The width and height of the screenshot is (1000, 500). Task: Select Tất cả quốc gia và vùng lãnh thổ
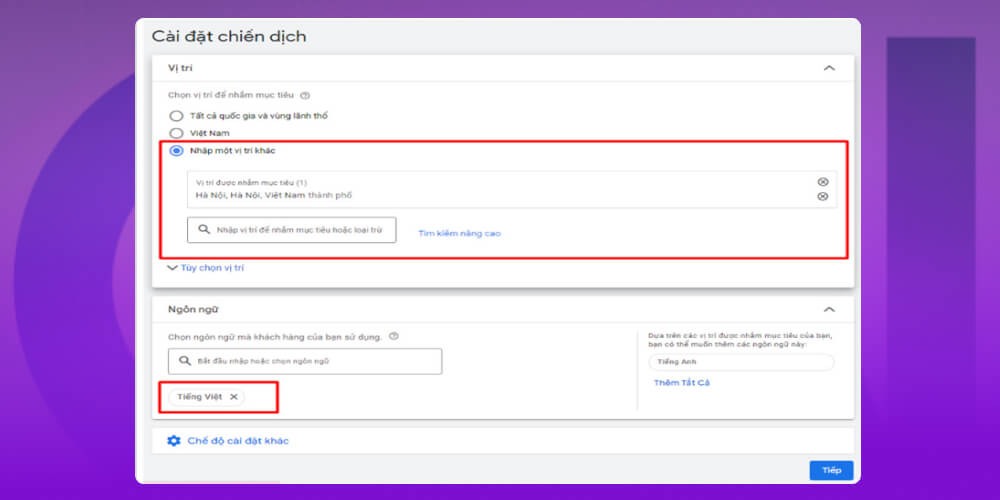tap(176, 116)
